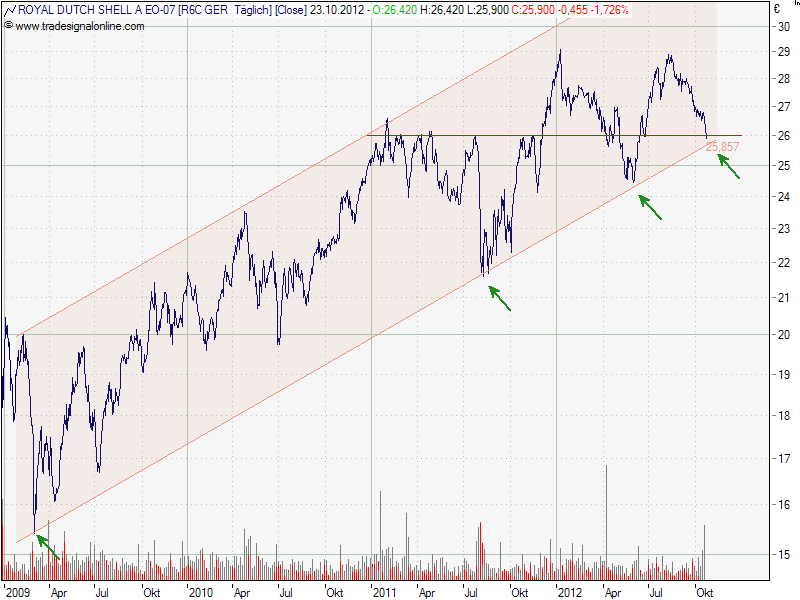Click the 18 price axis label
Screen dimensions: 800x600
point(784,415)
